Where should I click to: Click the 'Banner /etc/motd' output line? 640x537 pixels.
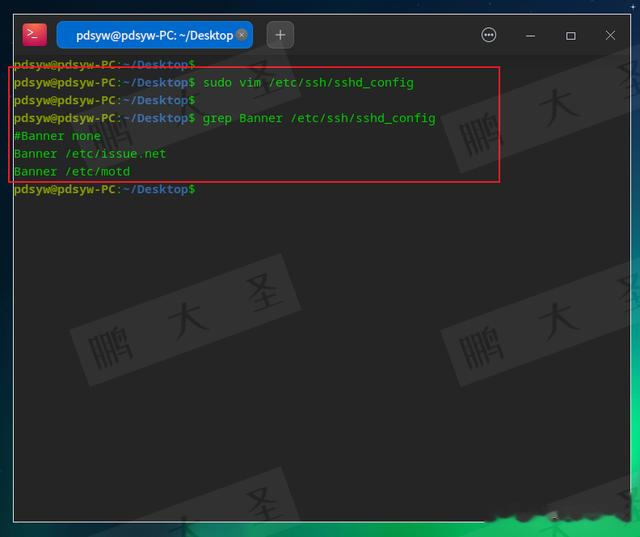click(x=72, y=172)
